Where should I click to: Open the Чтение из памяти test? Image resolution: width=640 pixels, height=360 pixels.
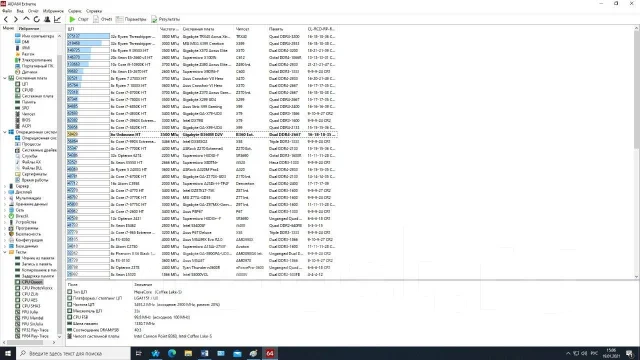(x=38, y=258)
